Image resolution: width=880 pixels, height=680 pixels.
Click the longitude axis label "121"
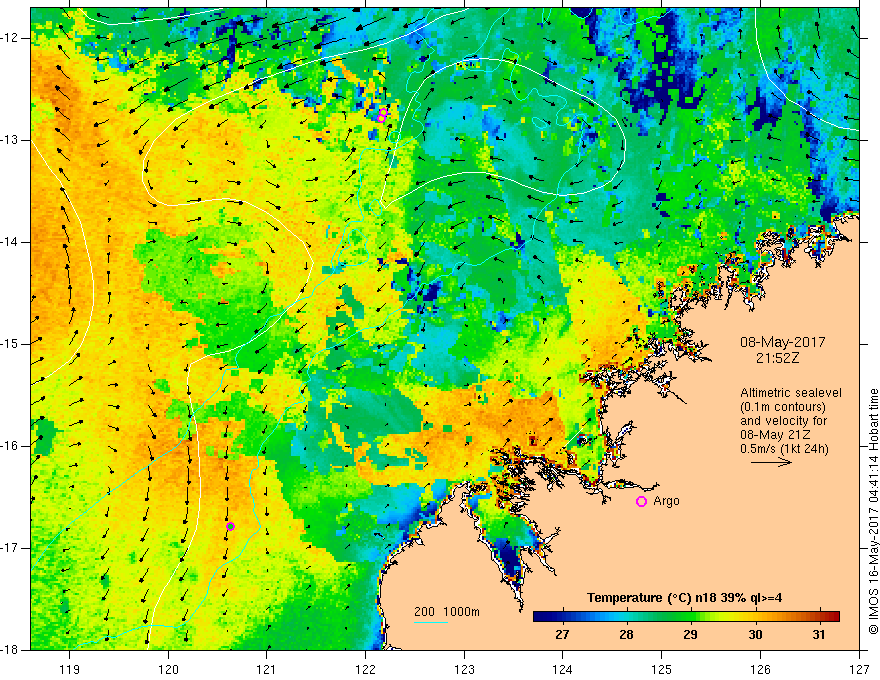tap(267, 669)
